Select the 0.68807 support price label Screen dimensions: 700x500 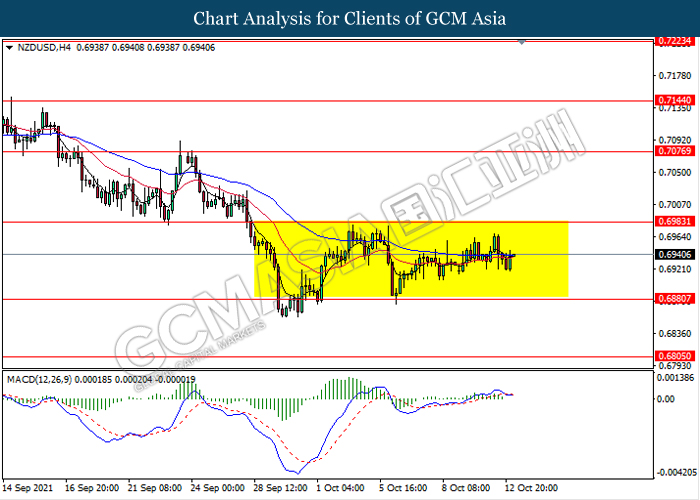(x=675, y=299)
